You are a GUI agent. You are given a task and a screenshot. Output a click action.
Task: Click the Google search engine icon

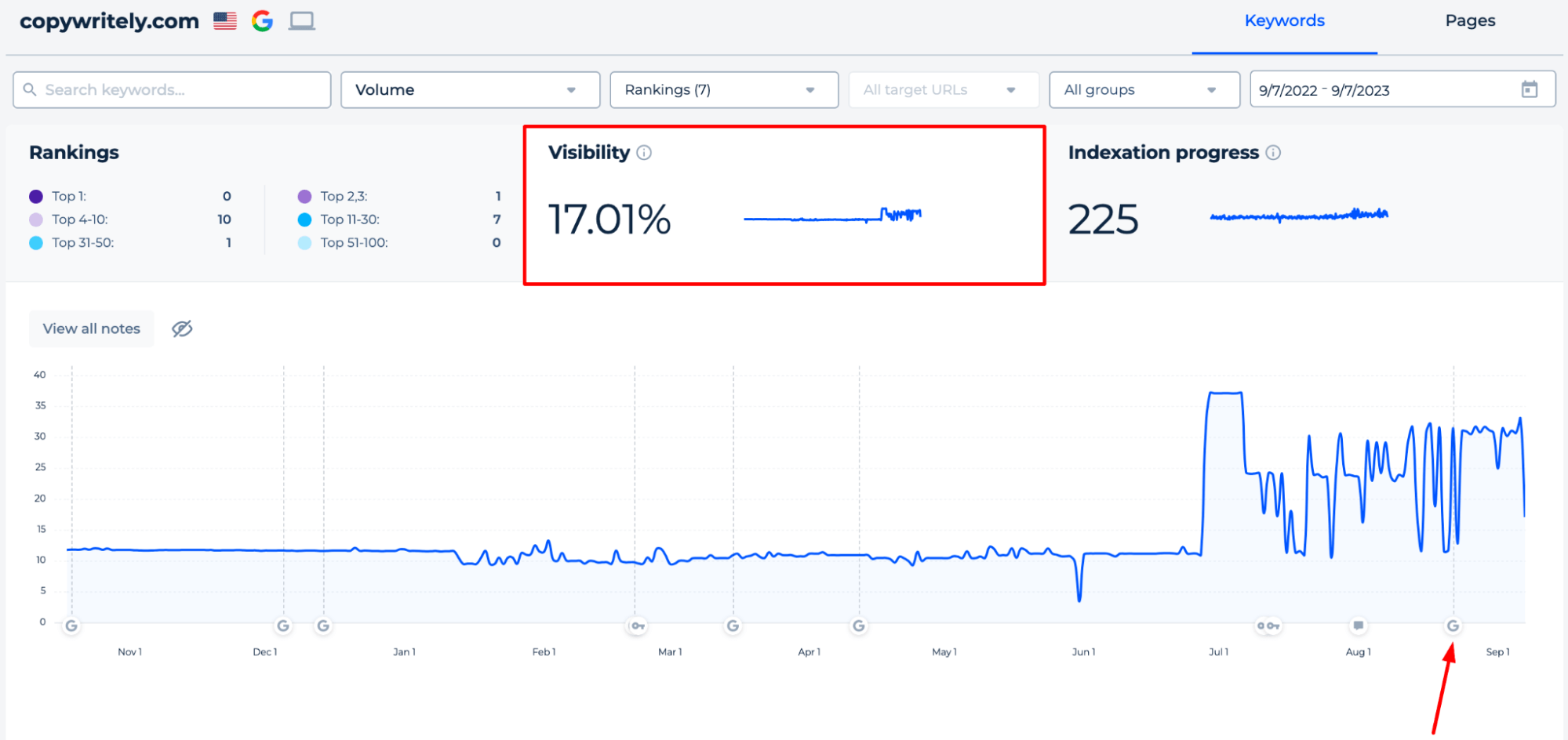262,21
